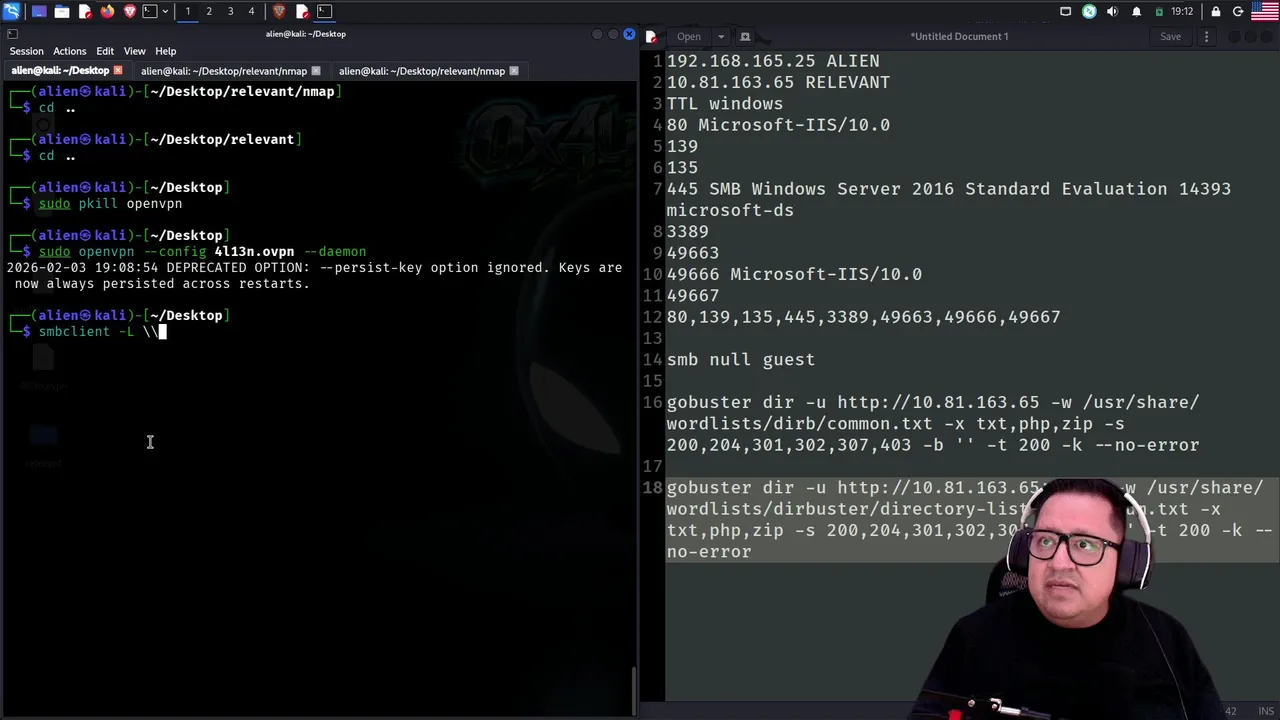This screenshot has width=1280, height=720.
Task: Click the 445 SMB Windows Server 2016 line
Action: [x=949, y=199]
